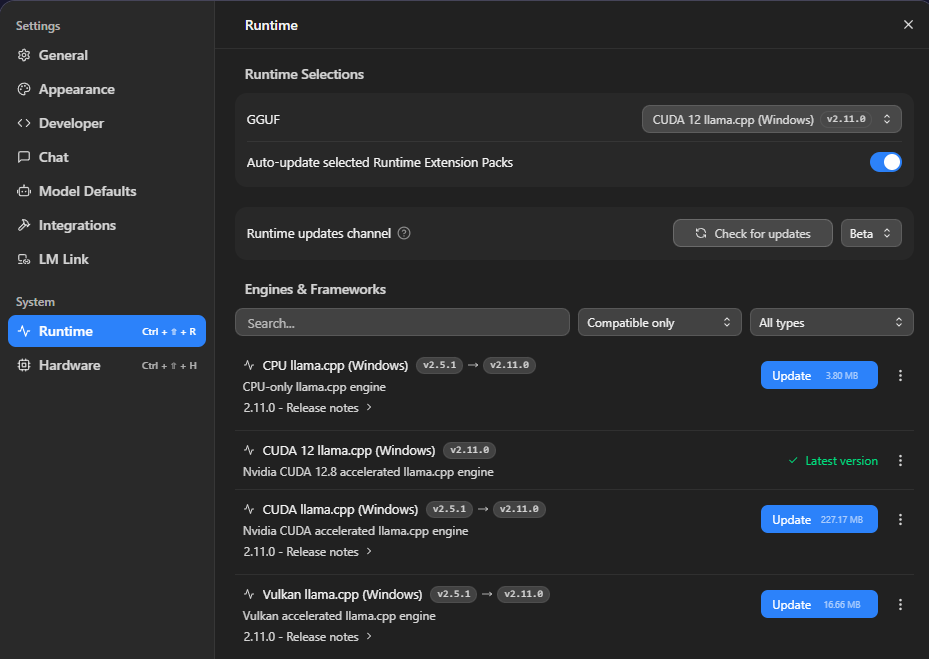
Task: Select the Integrations section
Action: pyautogui.click(x=107, y=225)
